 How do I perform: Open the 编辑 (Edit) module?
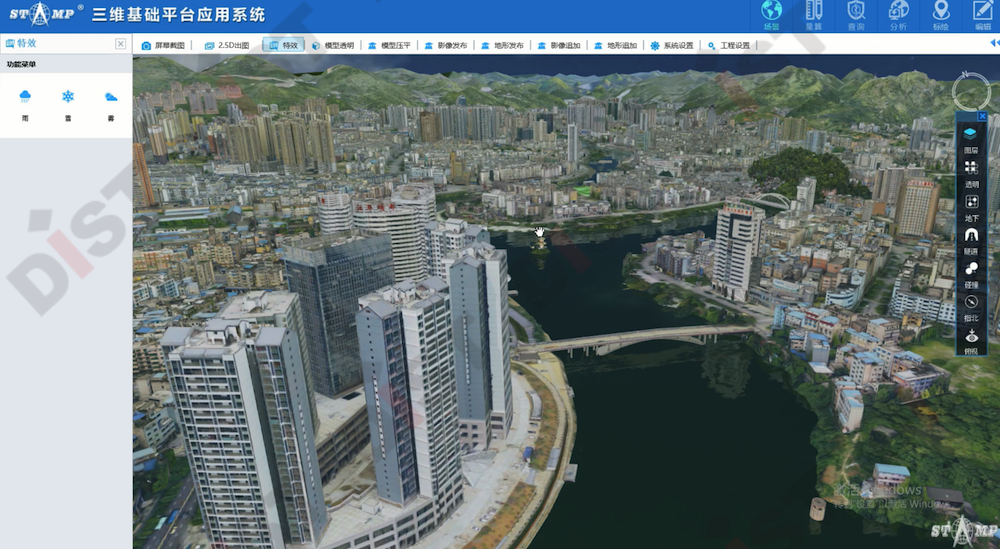coord(982,15)
